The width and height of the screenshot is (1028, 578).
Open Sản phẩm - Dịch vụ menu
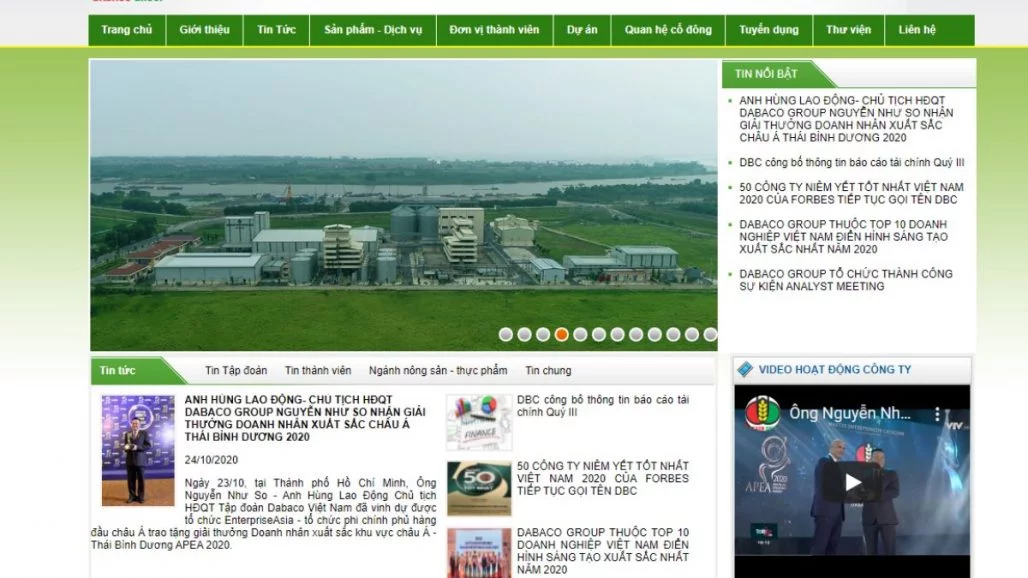373,30
